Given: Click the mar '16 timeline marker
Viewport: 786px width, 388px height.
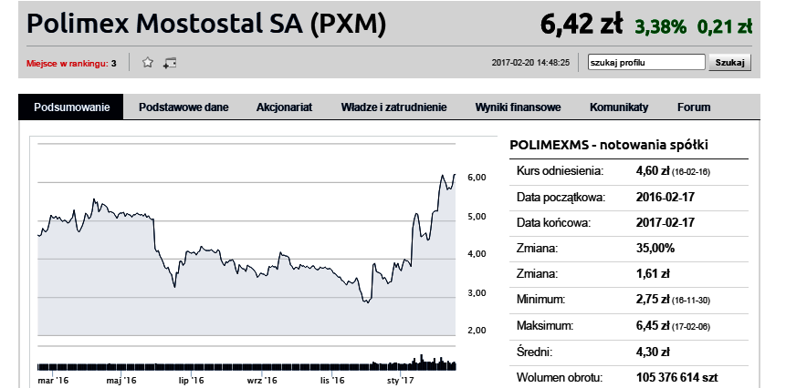Looking at the screenshot, I should [53, 381].
